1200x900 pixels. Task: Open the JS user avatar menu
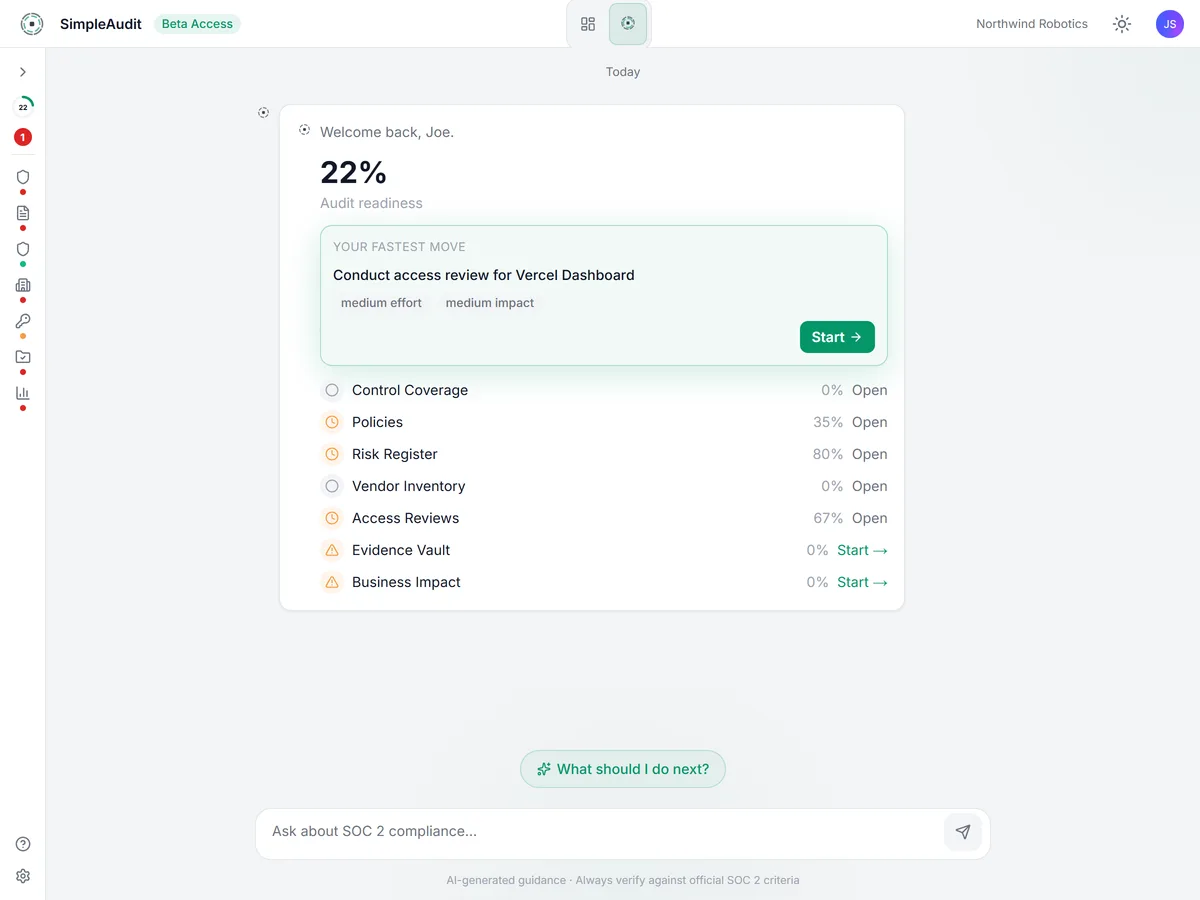(x=1170, y=24)
